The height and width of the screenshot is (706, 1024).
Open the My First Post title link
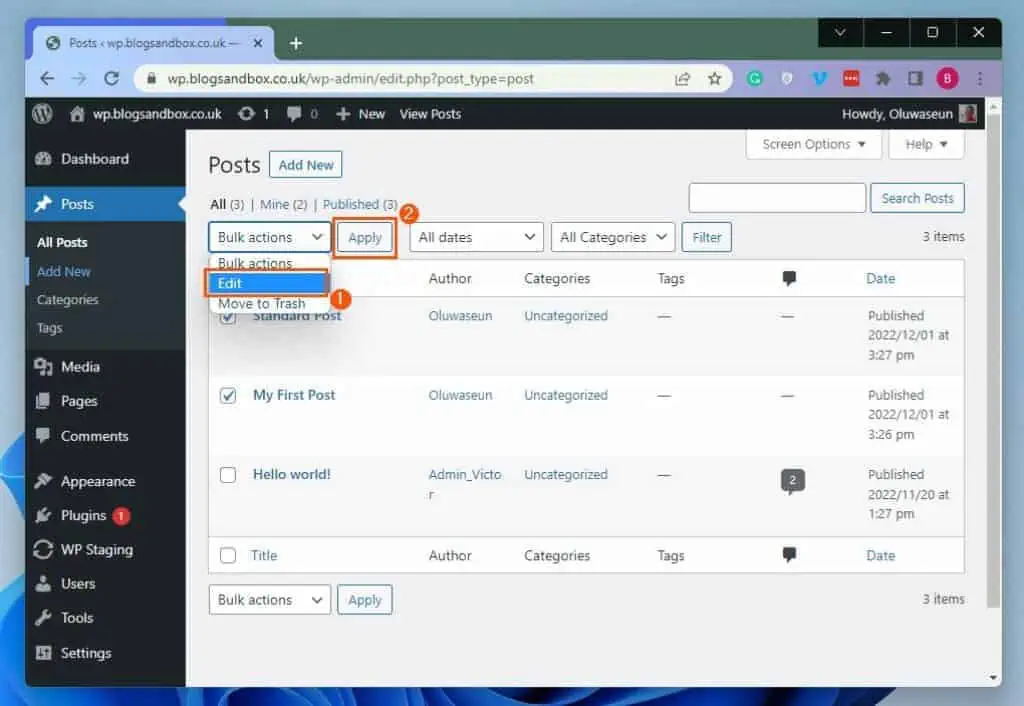tap(294, 395)
